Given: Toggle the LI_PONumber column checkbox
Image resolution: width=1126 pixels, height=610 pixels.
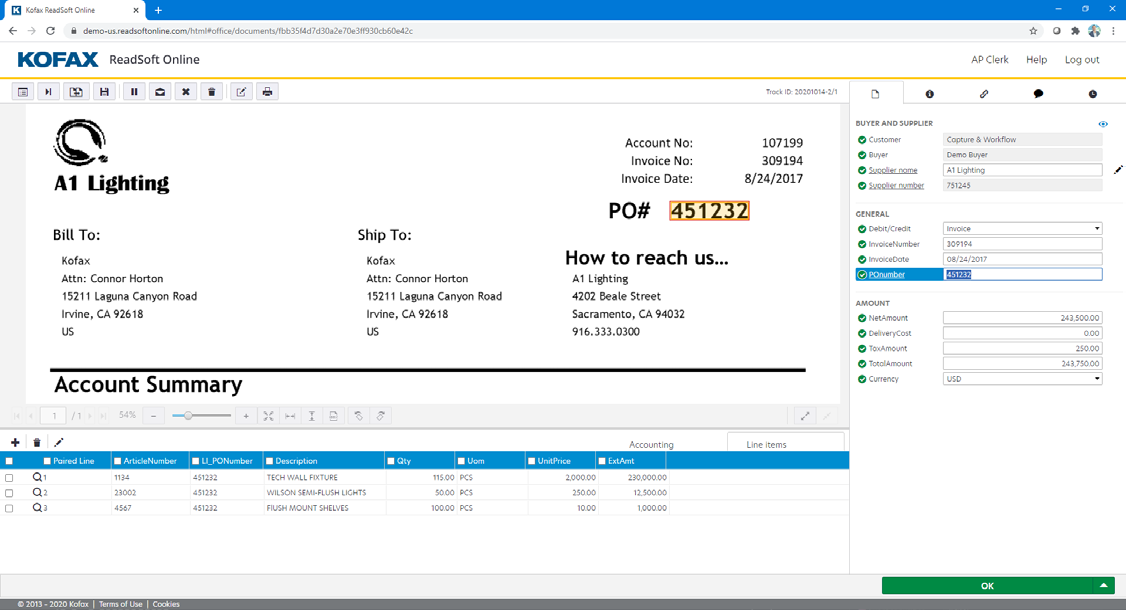Looking at the screenshot, I should tap(195, 461).
